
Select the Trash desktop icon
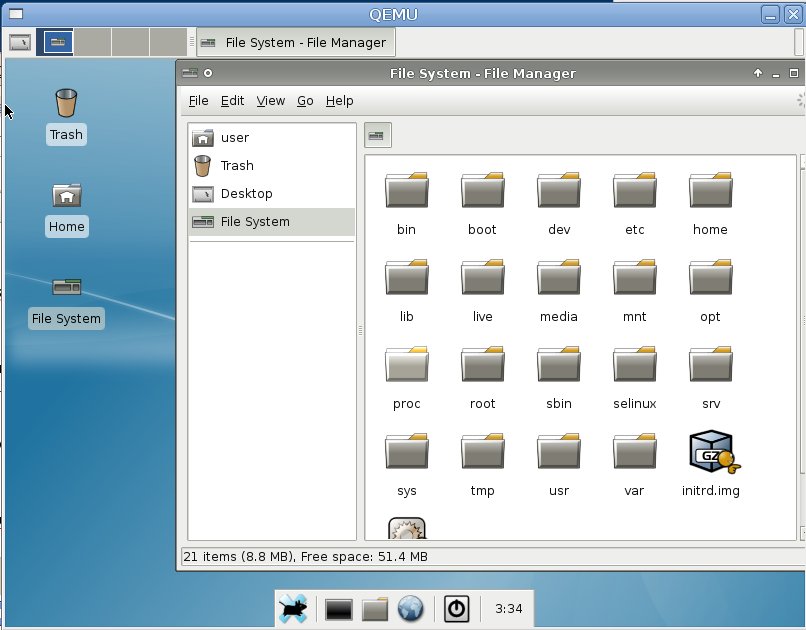point(66,116)
